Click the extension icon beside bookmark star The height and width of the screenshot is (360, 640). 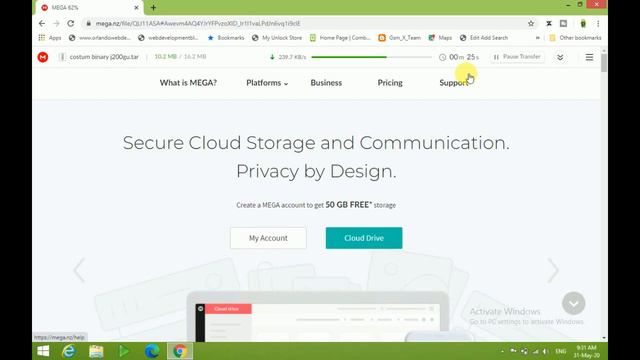tap(549, 24)
